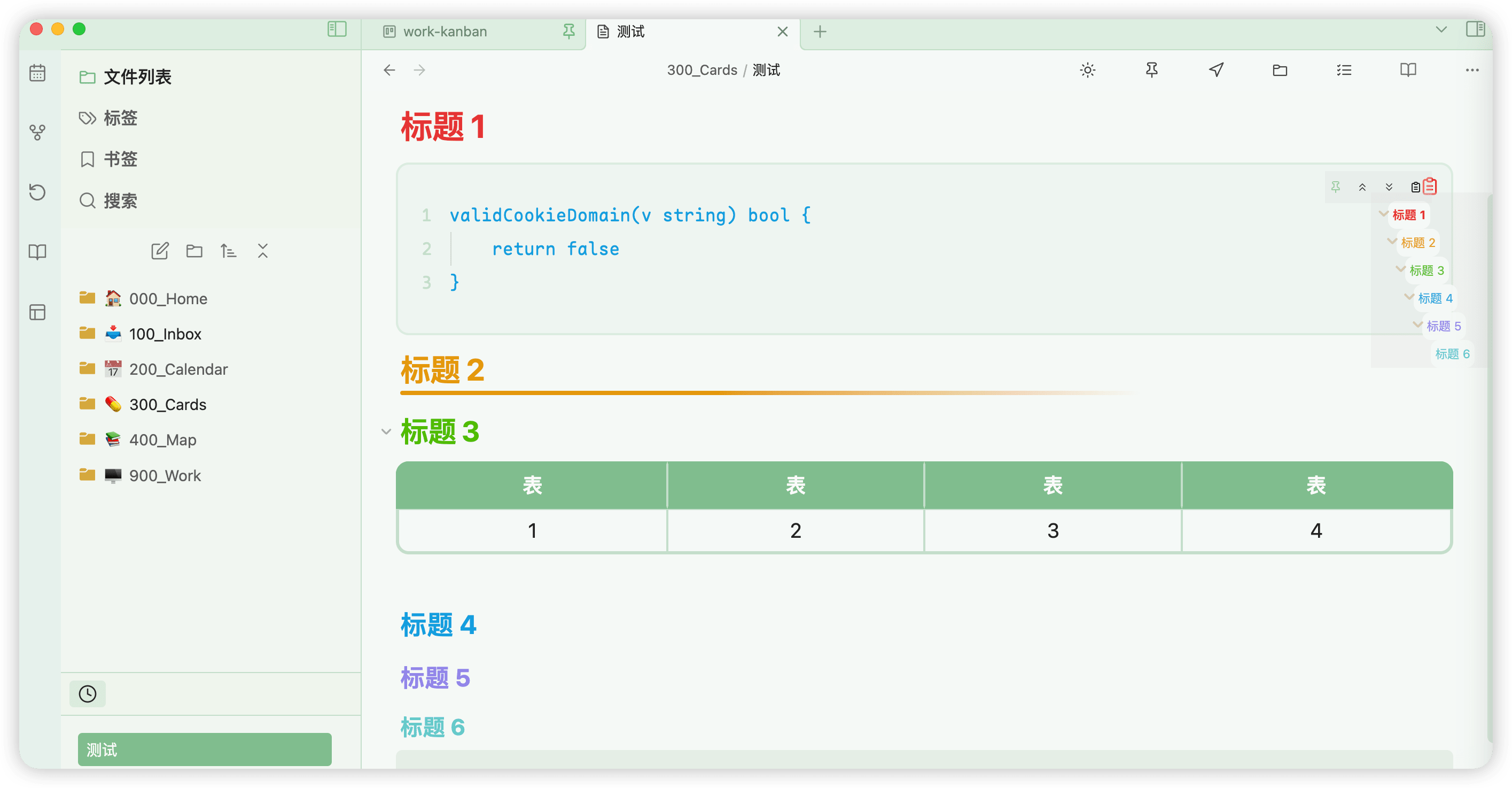Open graph view from left ribbon
Viewport: 1512px width, 788px height.
point(37,132)
